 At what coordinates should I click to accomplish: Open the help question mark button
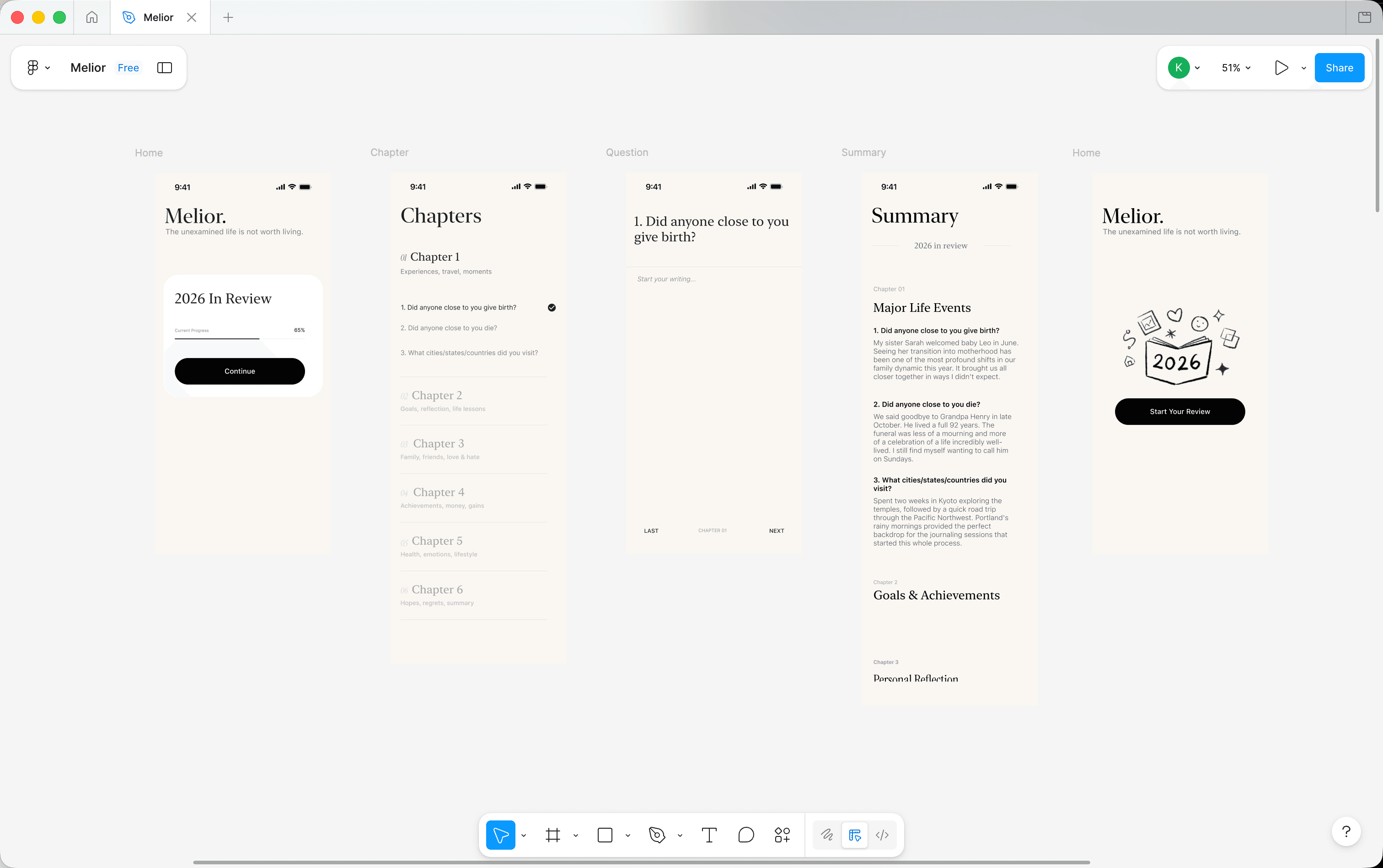(1345, 831)
